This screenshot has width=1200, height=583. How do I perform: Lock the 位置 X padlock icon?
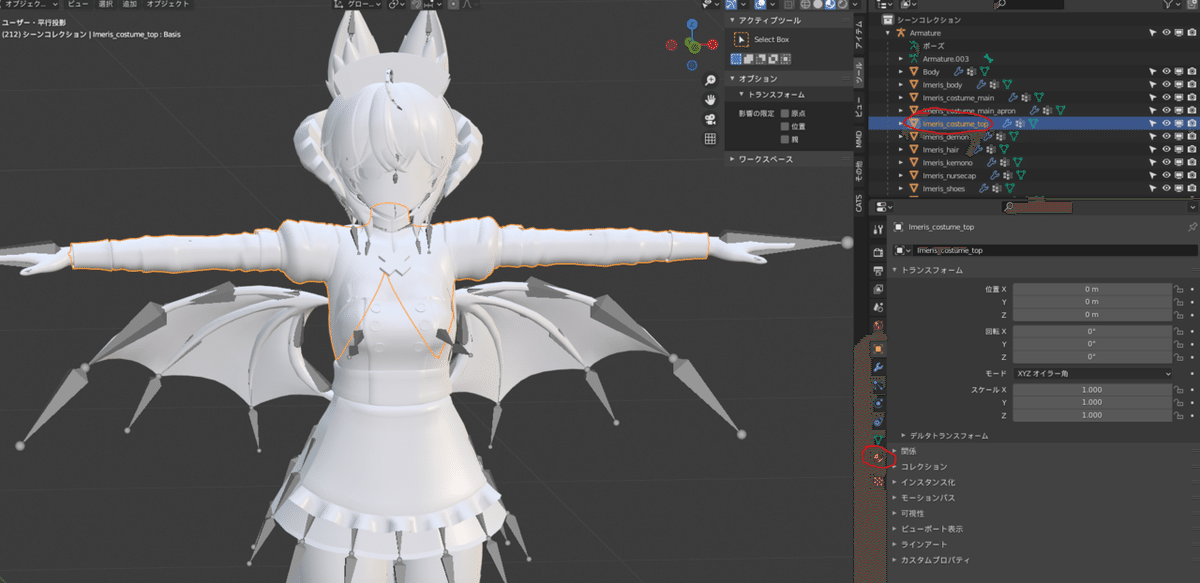[1179, 289]
